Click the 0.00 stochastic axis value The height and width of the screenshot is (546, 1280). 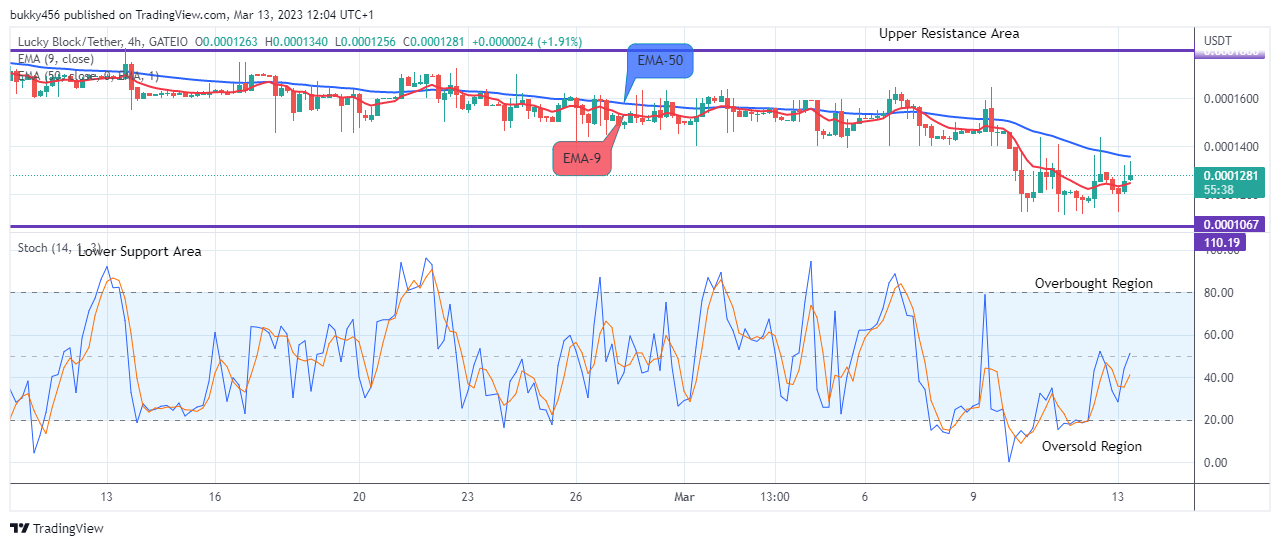(1214, 463)
